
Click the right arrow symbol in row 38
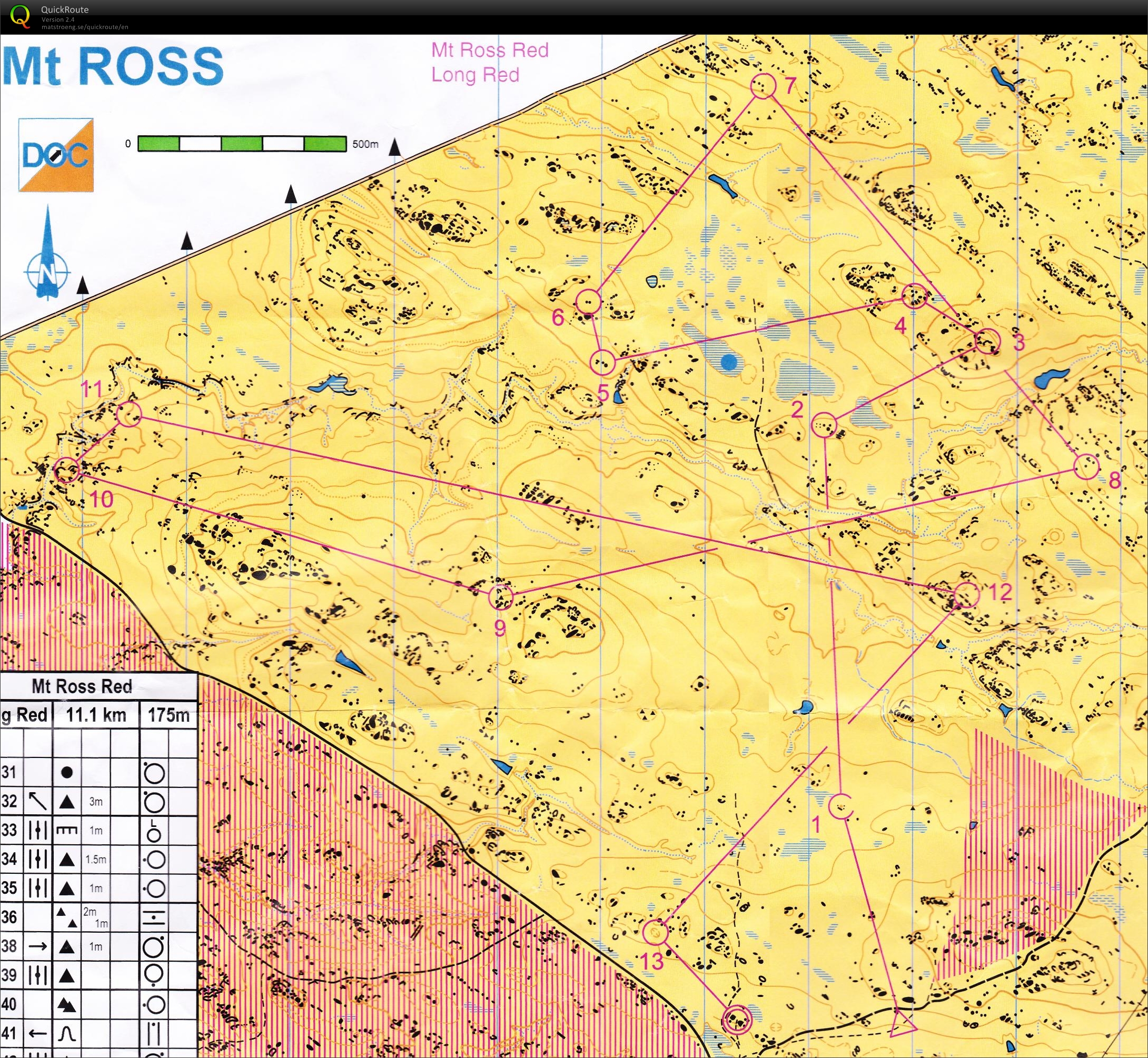click(x=38, y=946)
